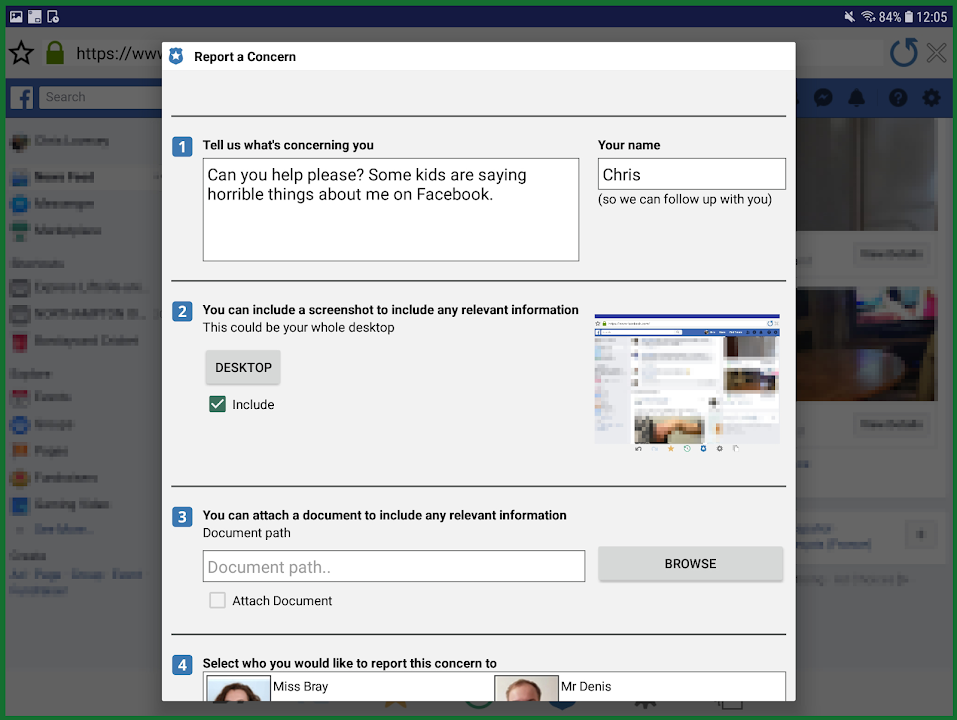Click the Report a Concern shield icon
The image size is (957, 720).
(176, 57)
